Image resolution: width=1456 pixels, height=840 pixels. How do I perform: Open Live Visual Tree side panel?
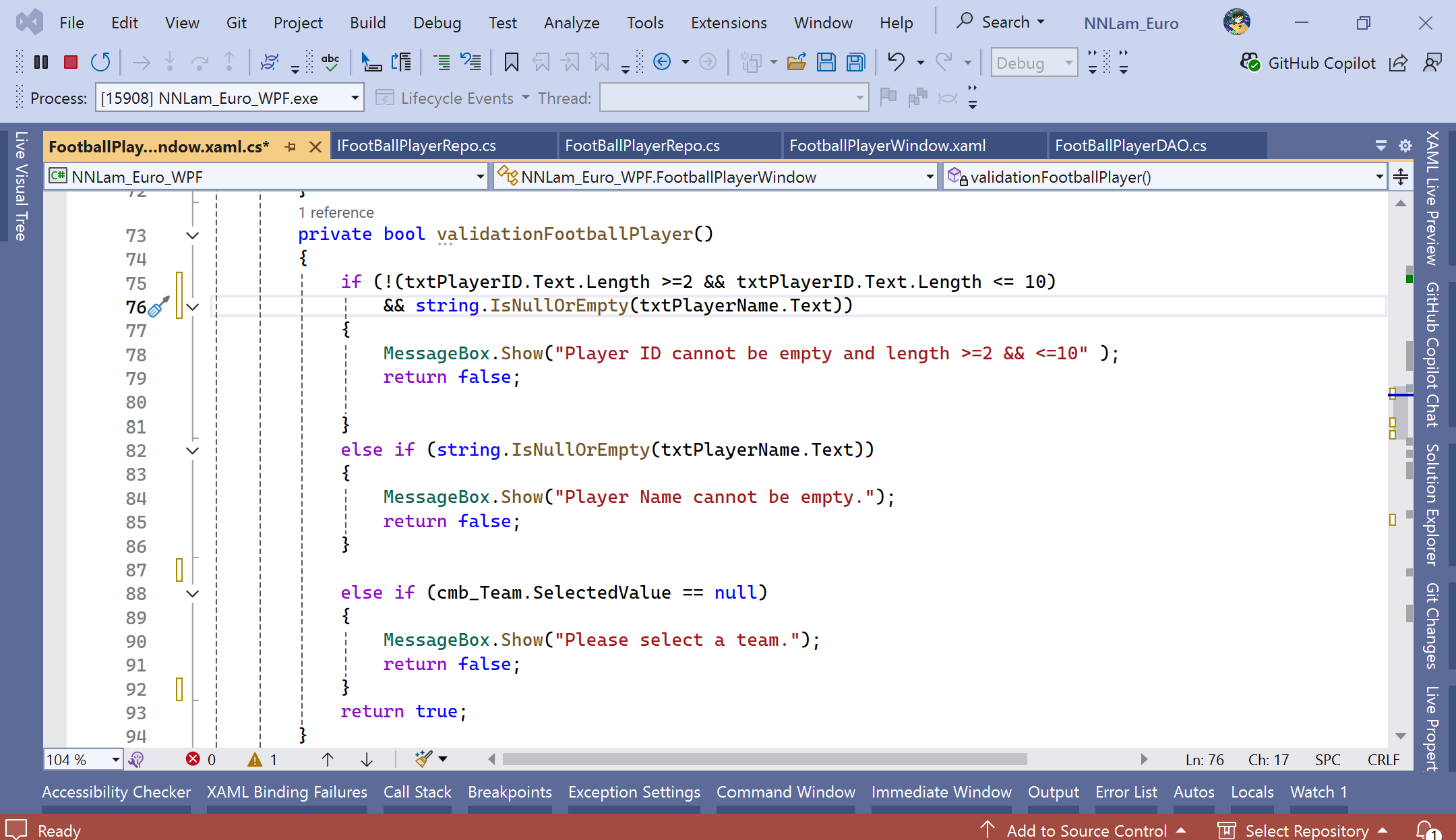pyautogui.click(x=20, y=186)
